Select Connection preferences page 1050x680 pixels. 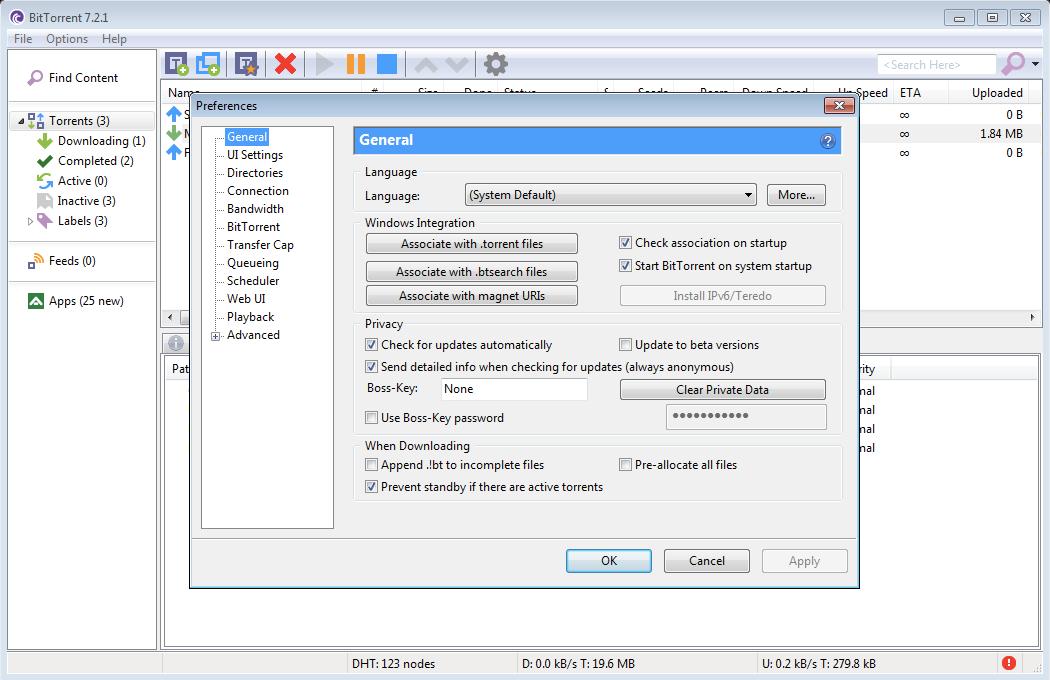pyautogui.click(x=258, y=191)
